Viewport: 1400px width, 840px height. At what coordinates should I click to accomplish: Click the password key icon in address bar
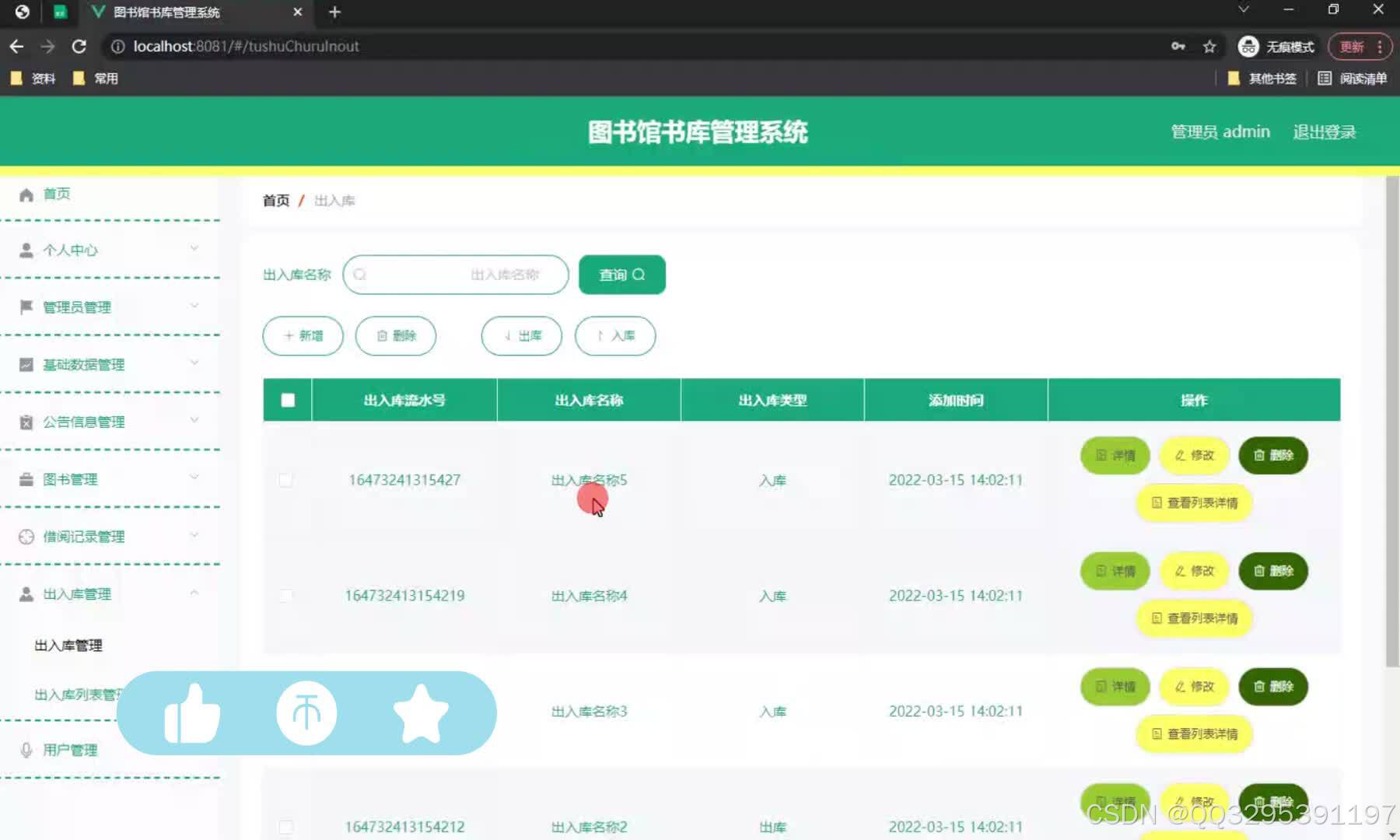coord(1178,47)
